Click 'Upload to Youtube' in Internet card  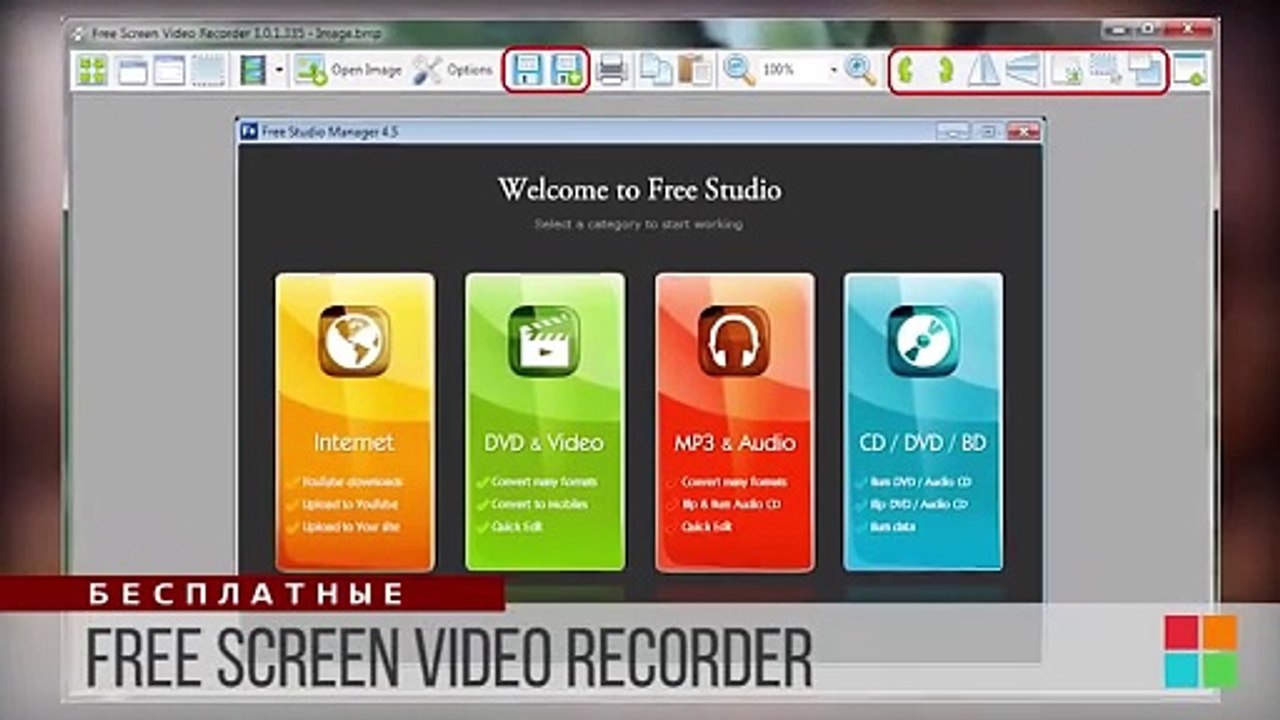[350, 504]
